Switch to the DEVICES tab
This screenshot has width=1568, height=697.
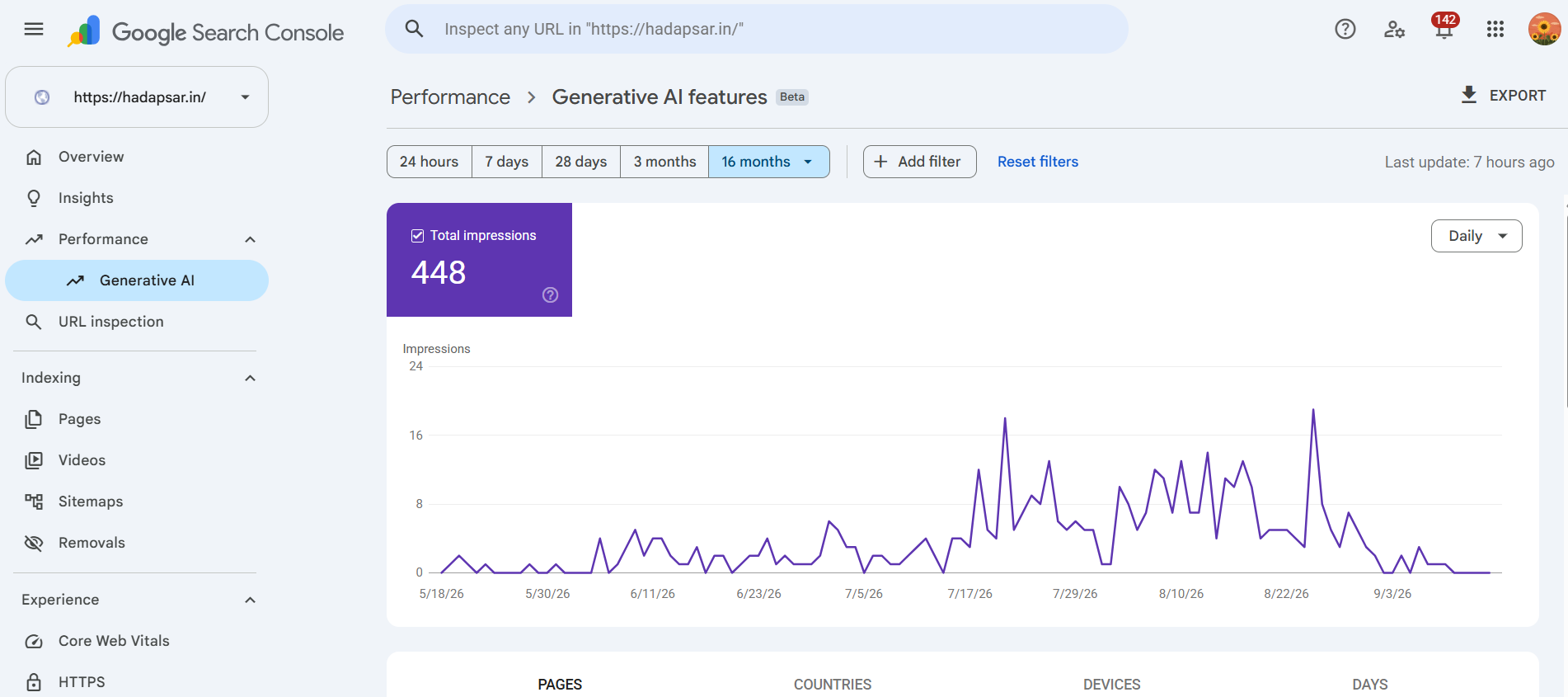click(x=1112, y=684)
